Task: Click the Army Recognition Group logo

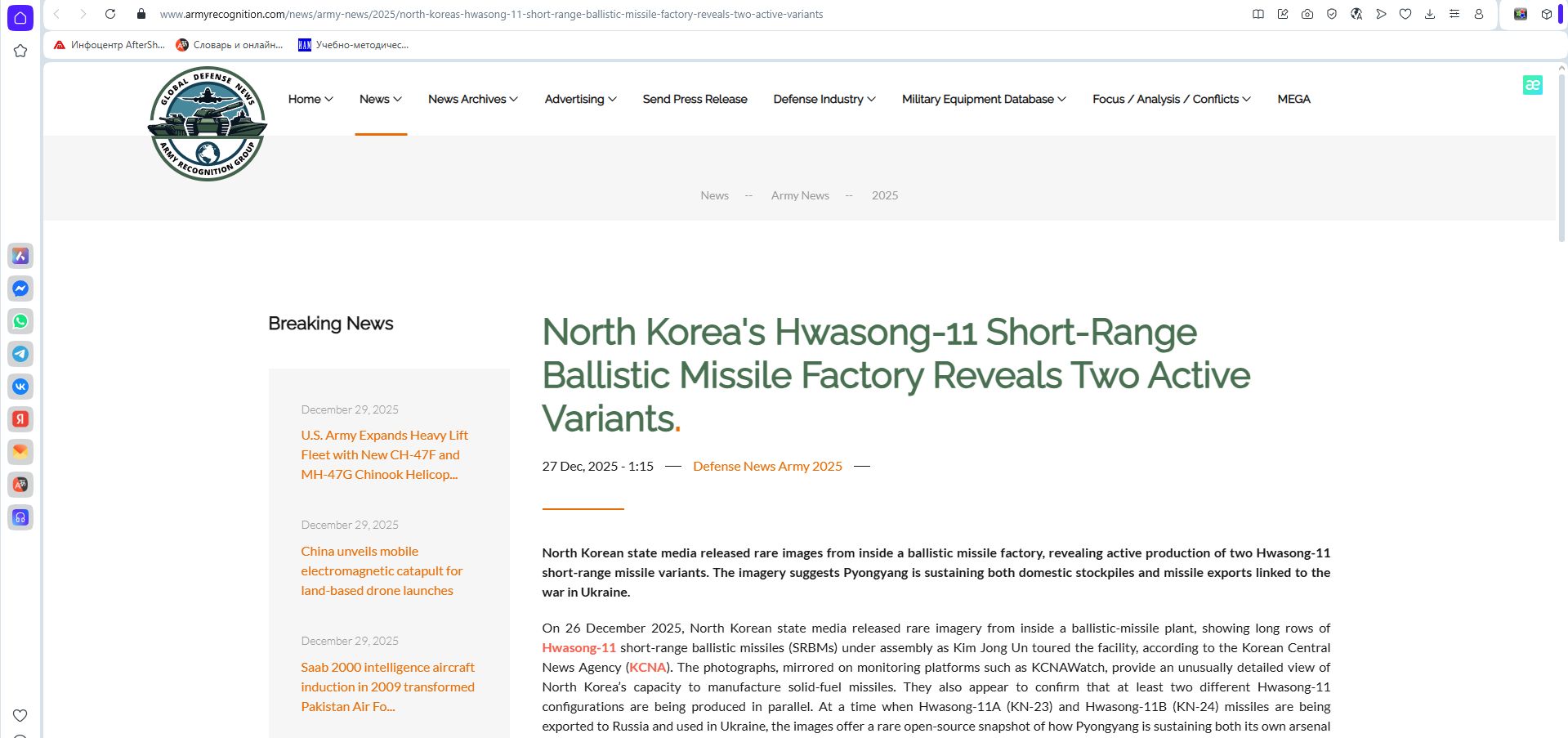Action: [x=208, y=123]
